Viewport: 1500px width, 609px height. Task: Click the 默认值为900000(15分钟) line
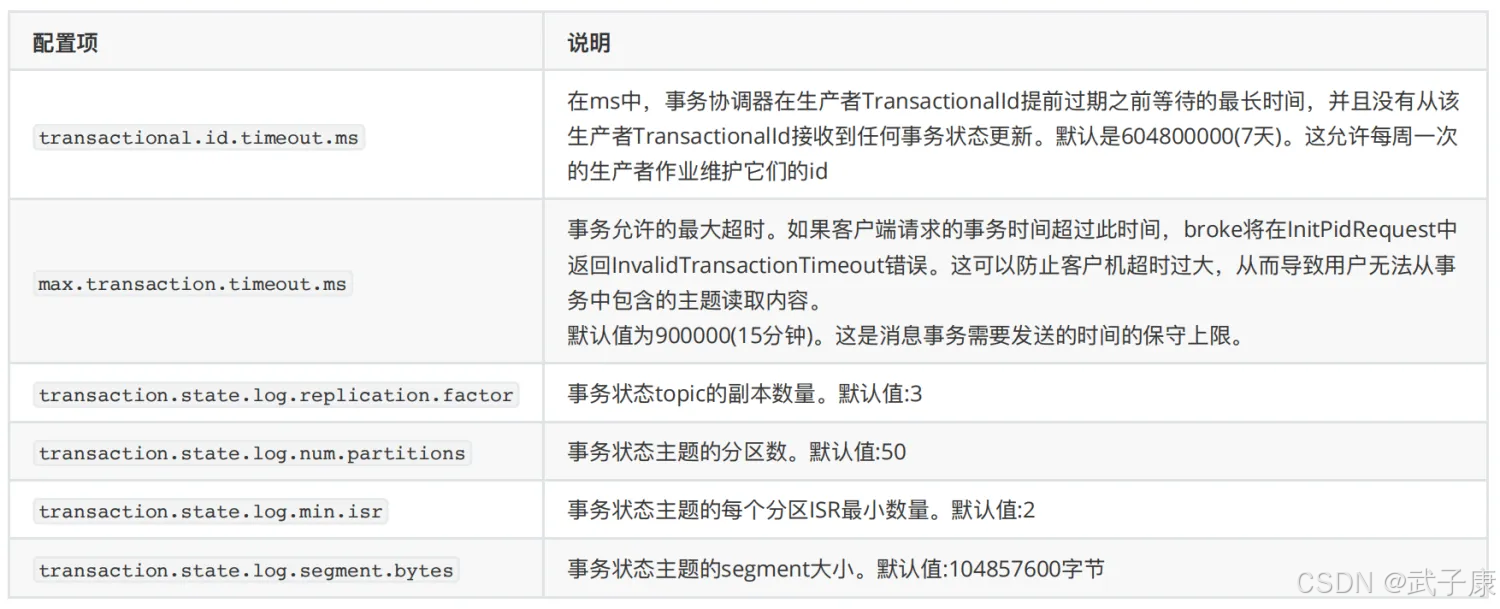906,336
